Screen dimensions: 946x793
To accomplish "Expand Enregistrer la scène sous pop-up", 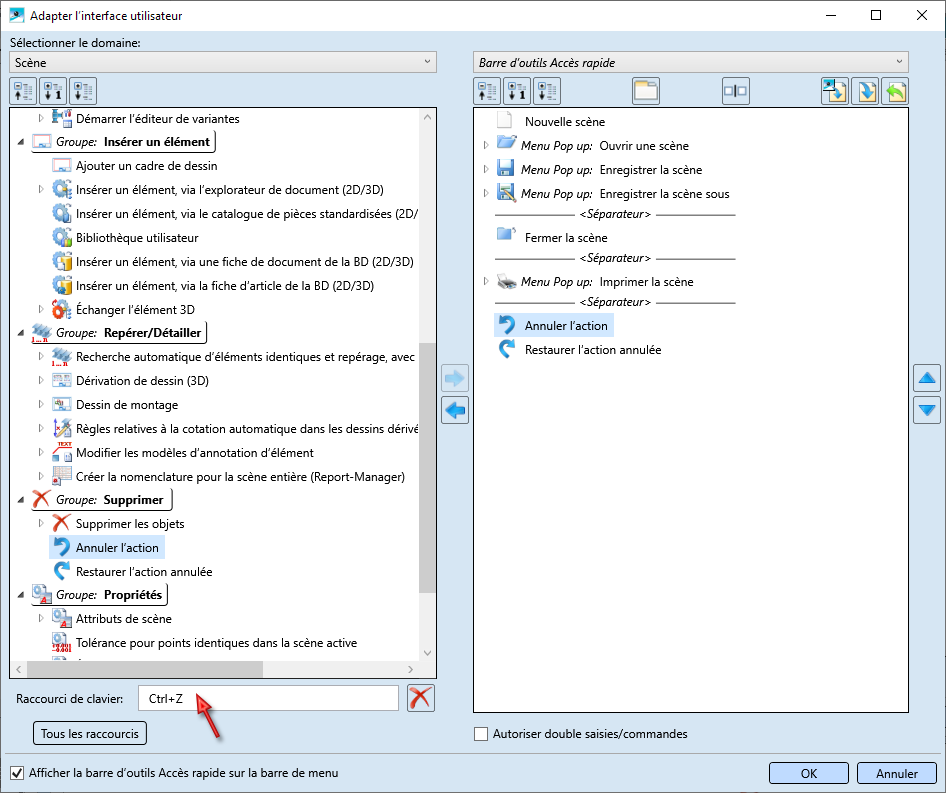I will click(486, 194).
